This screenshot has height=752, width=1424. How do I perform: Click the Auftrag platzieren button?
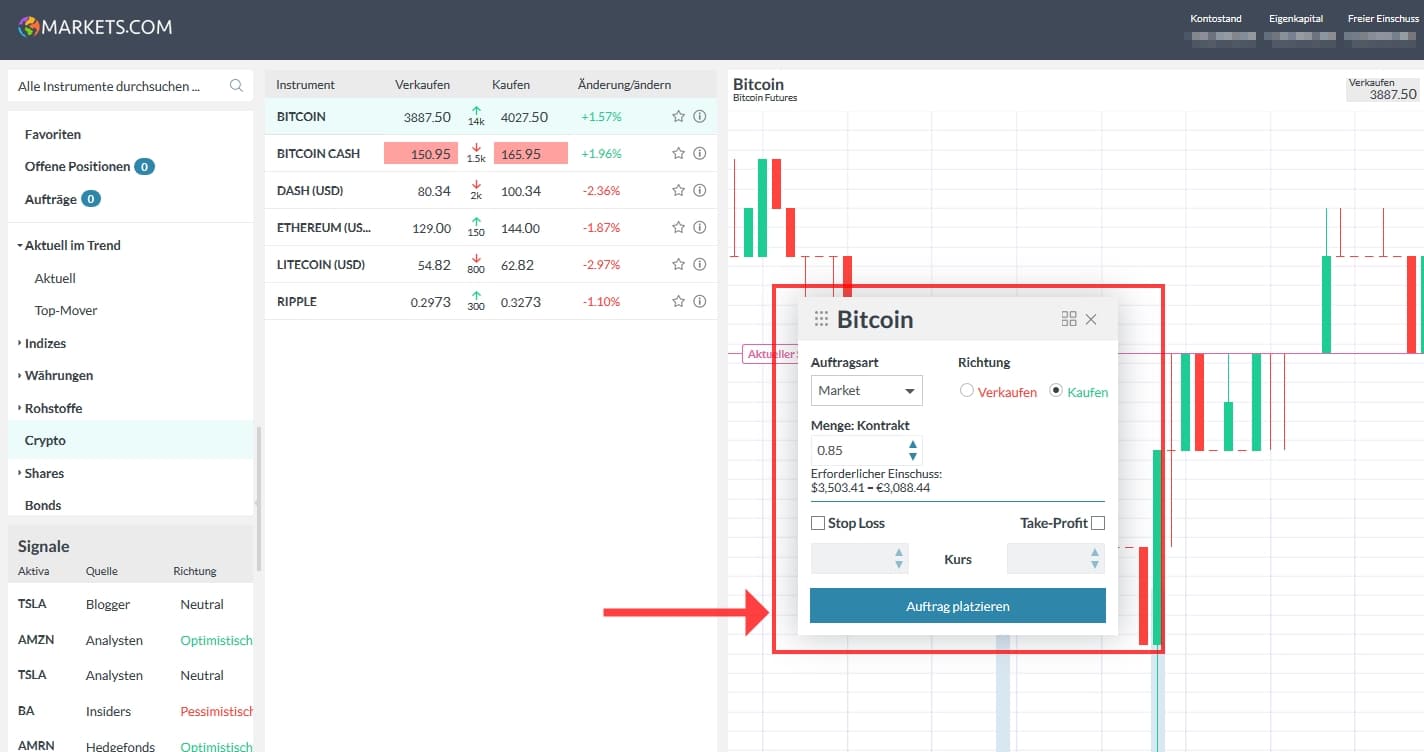tap(958, 606)
